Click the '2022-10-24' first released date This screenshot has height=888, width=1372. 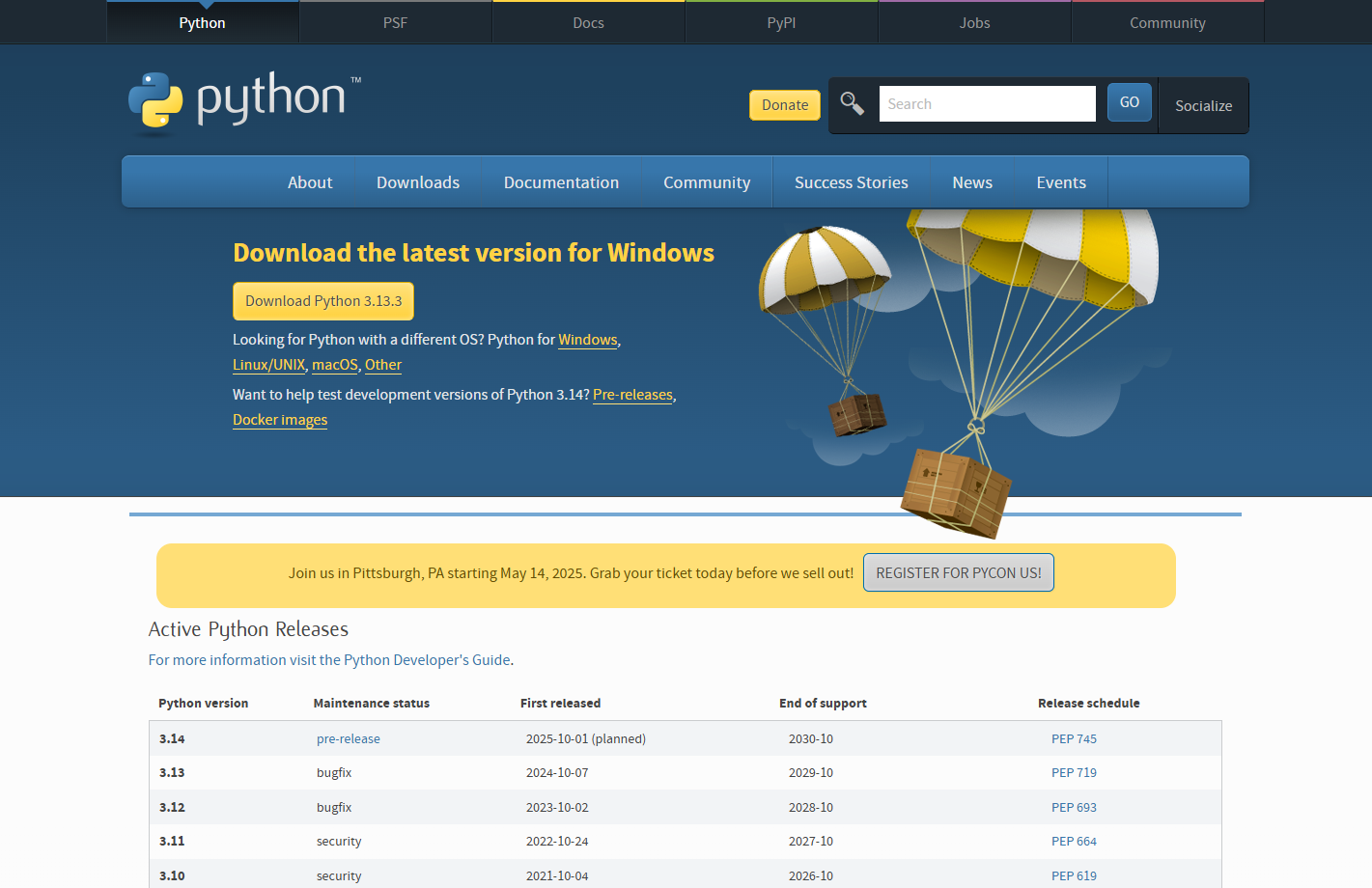(557, 842)
